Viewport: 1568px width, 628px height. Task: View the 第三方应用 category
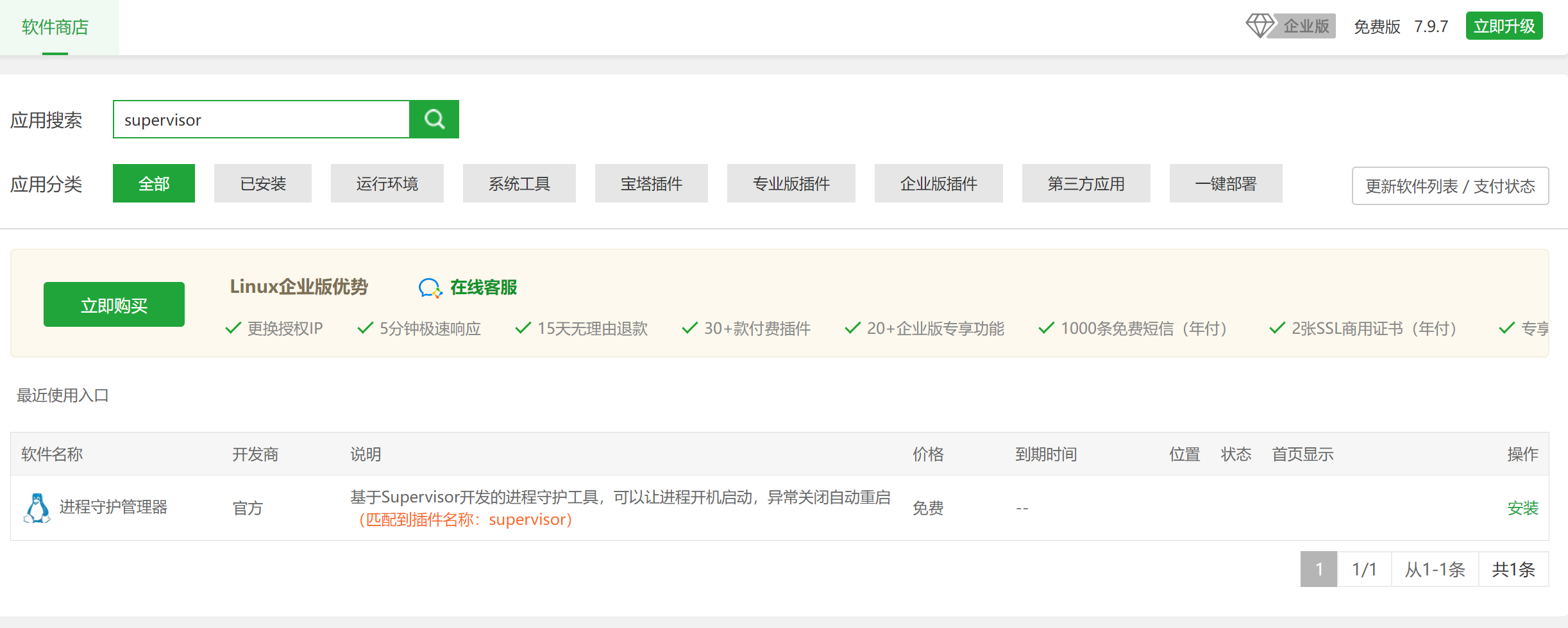(x=1086, y=184)
